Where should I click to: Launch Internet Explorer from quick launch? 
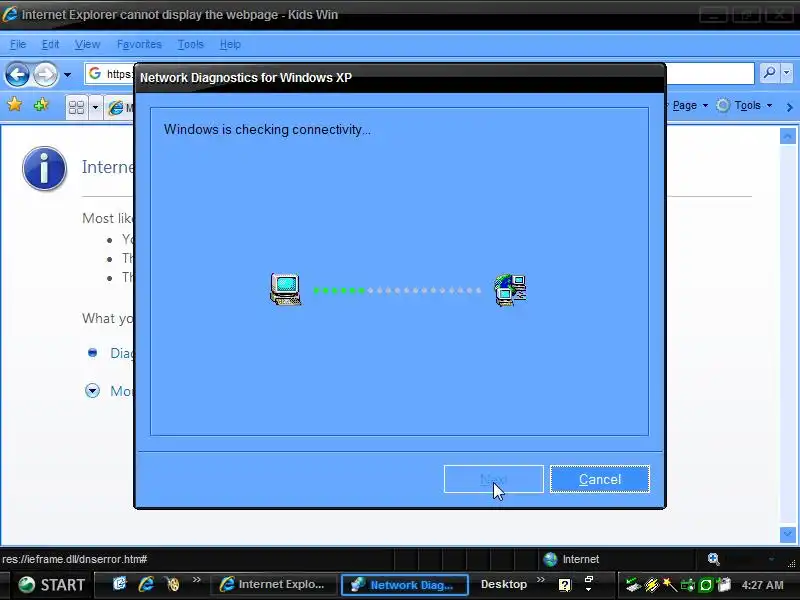[x=146, y=584]
